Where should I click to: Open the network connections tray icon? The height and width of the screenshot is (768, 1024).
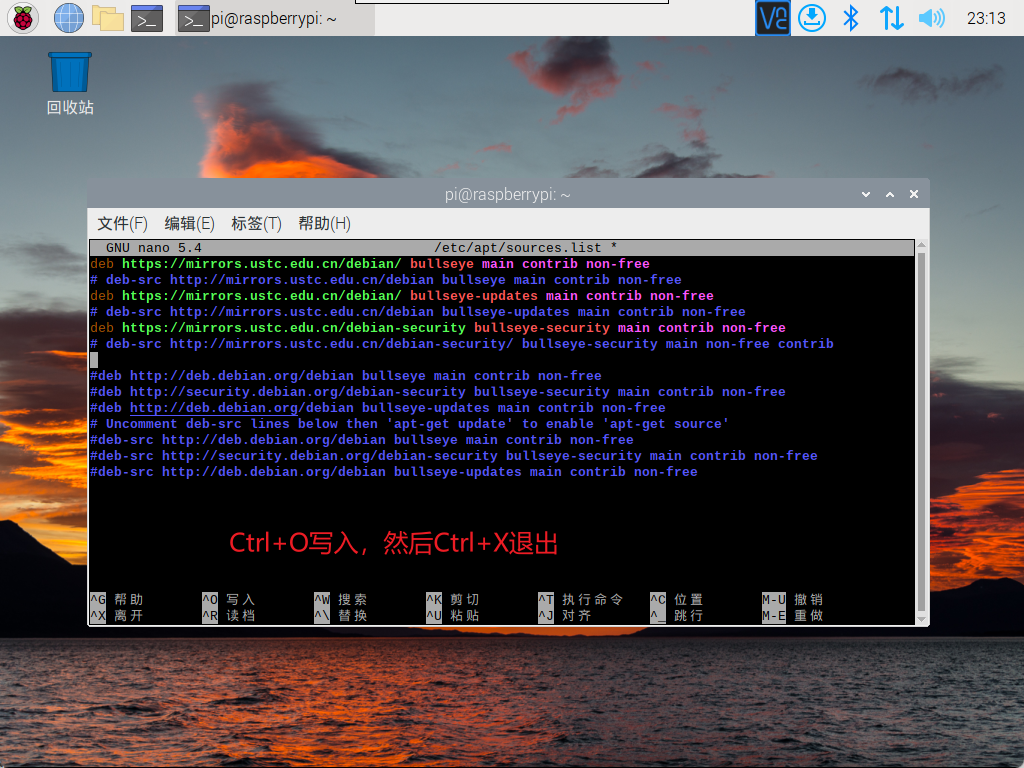click(891, 18)
